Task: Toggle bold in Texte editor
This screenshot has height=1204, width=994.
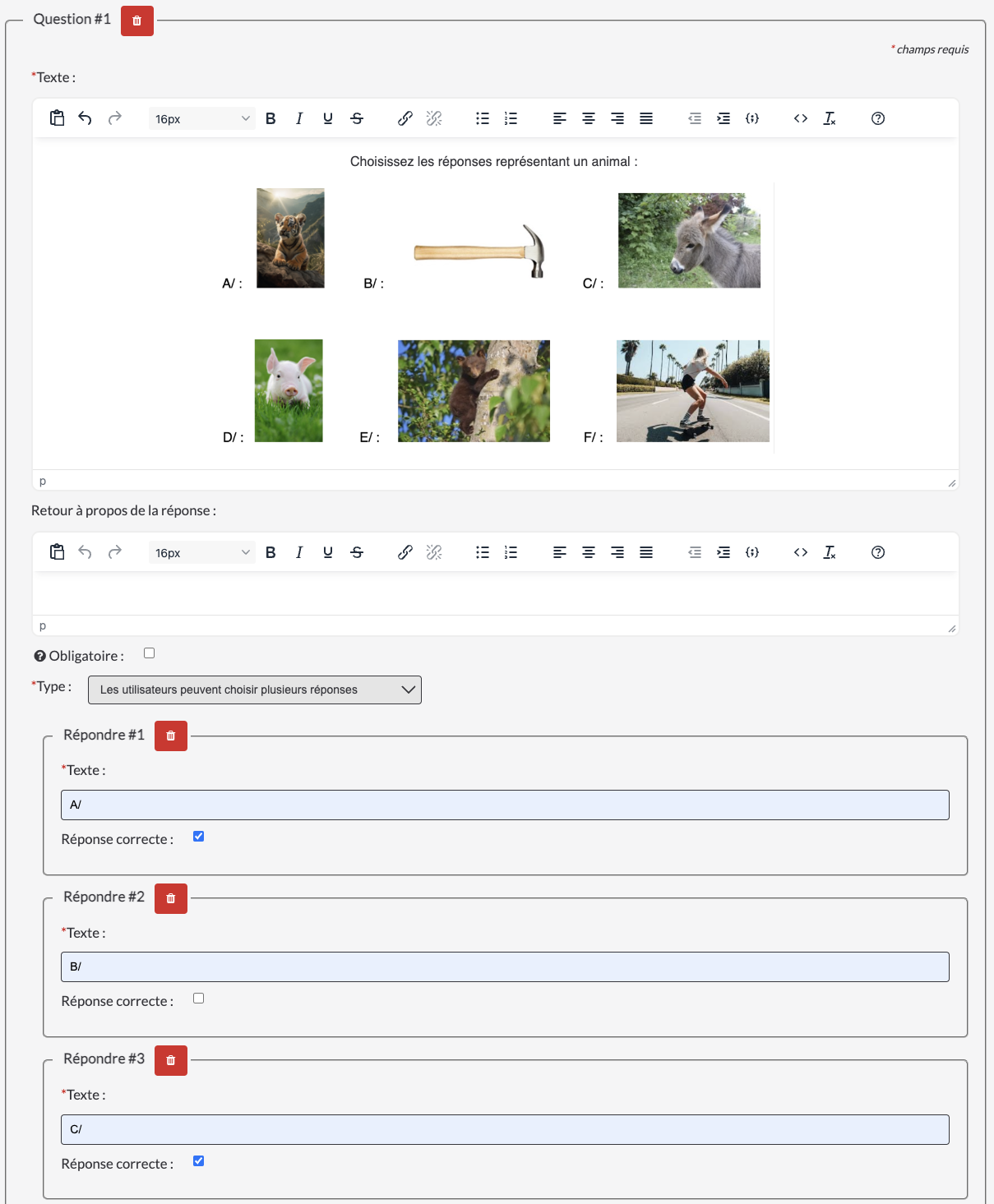Action: tap(270, 118)
